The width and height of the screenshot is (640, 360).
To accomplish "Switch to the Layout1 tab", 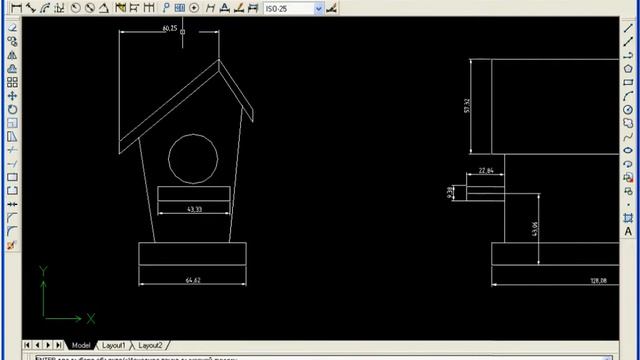I will click(113, 345).
